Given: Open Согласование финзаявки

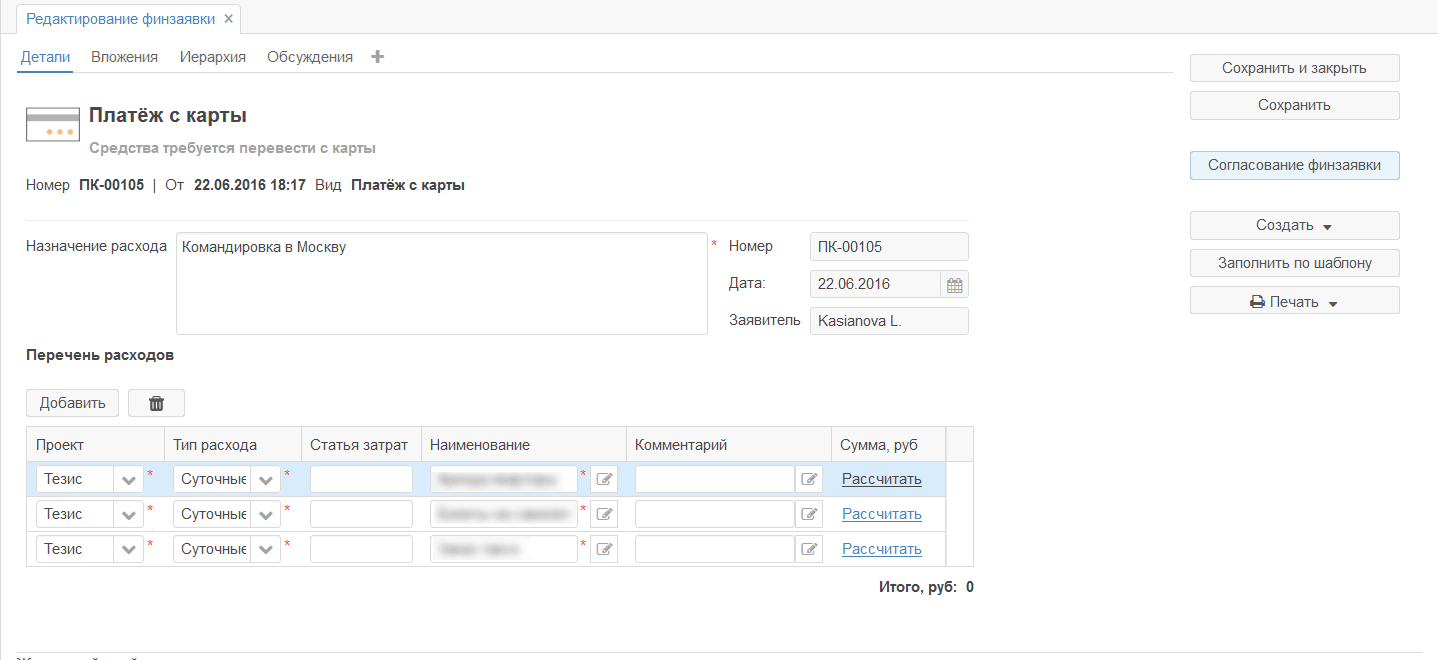Looking at the screenshot, I should [1294, 165].
